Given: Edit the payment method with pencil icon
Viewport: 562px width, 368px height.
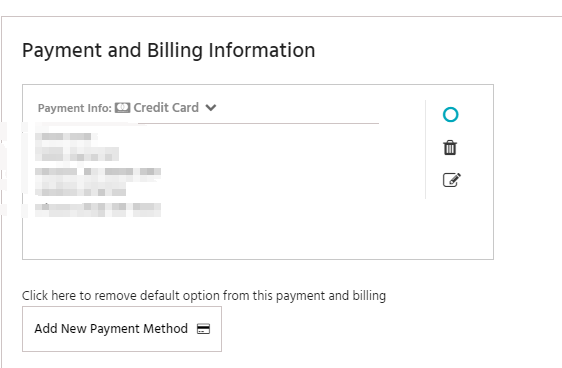Looking at the screenshot, I should point(452,180).
